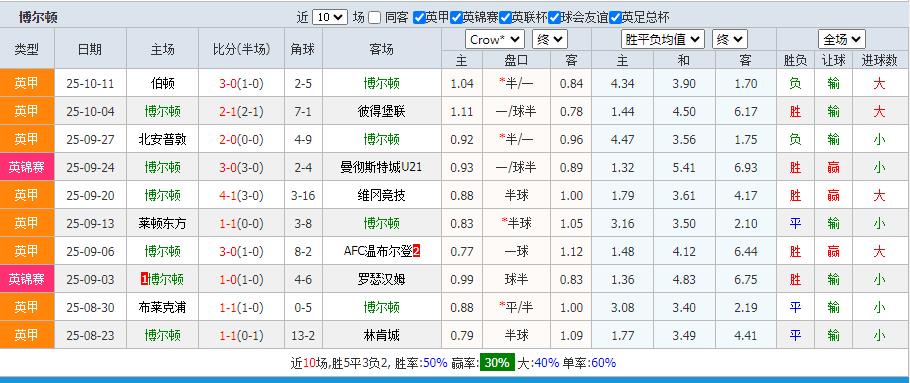Open the 终 dropdown beside Crow*

(550, 39)
